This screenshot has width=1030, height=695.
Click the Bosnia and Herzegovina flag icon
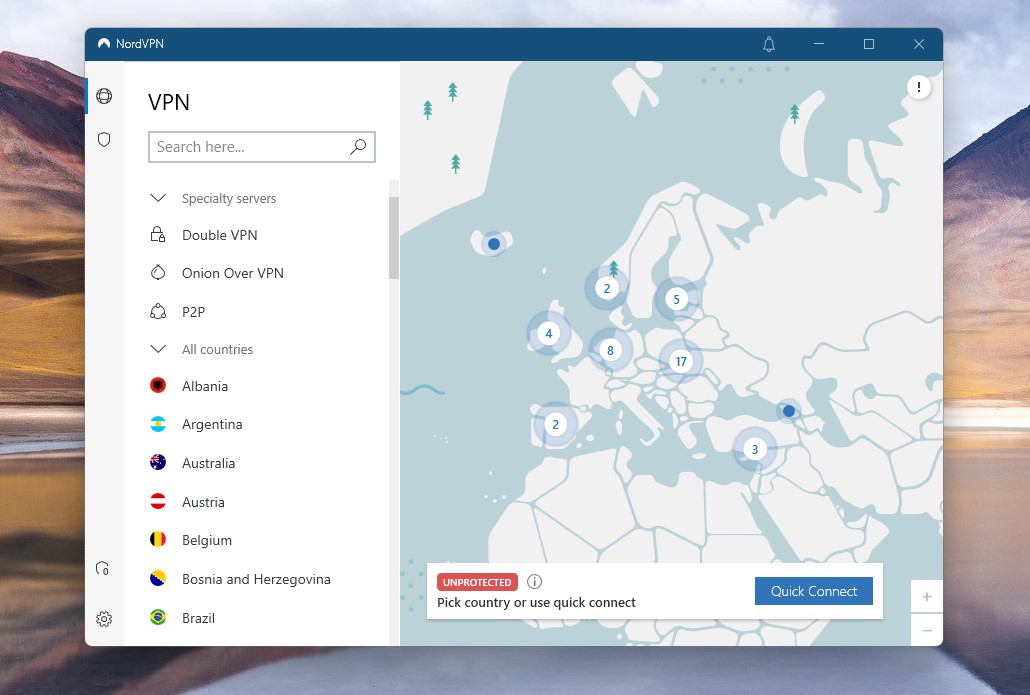tap(158, 579)
